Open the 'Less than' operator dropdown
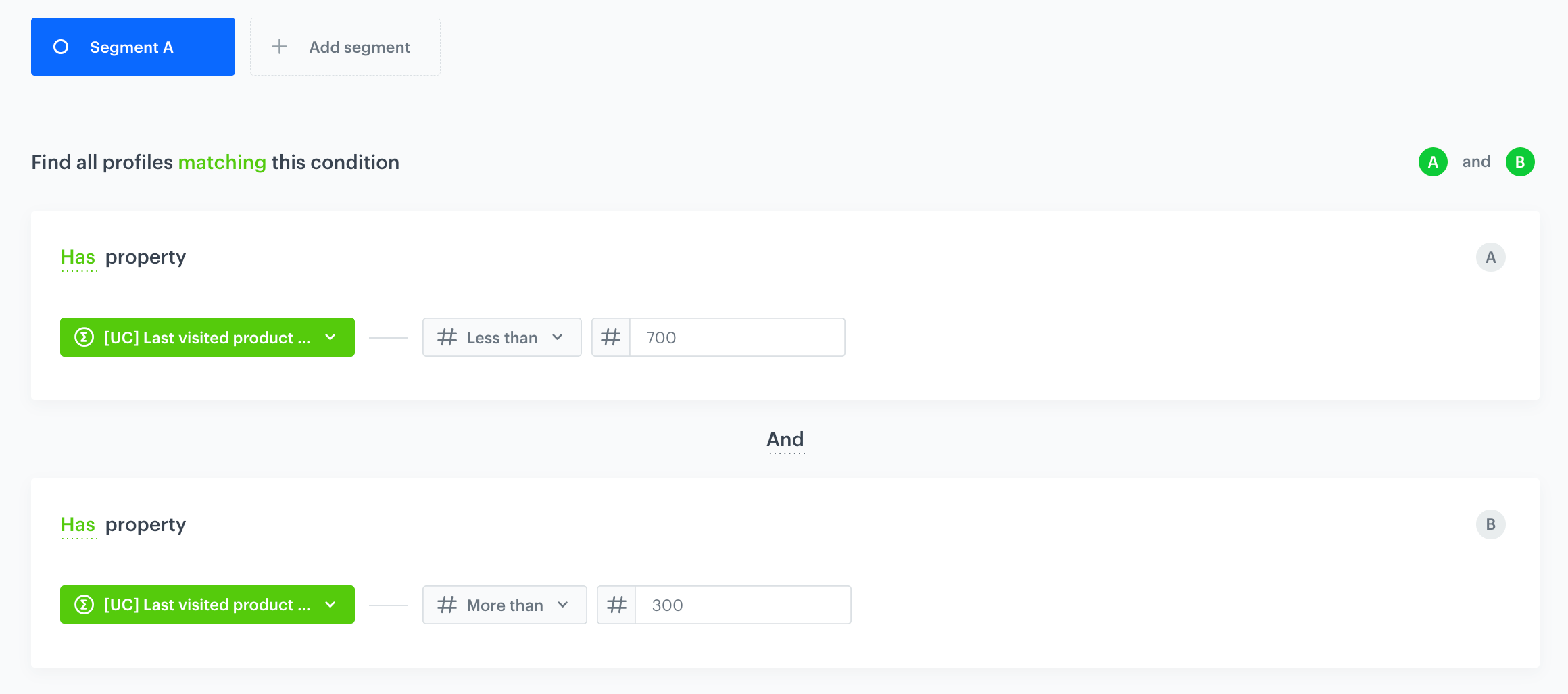Viewport: 1568px width, 694px height. tap(501, 337)
